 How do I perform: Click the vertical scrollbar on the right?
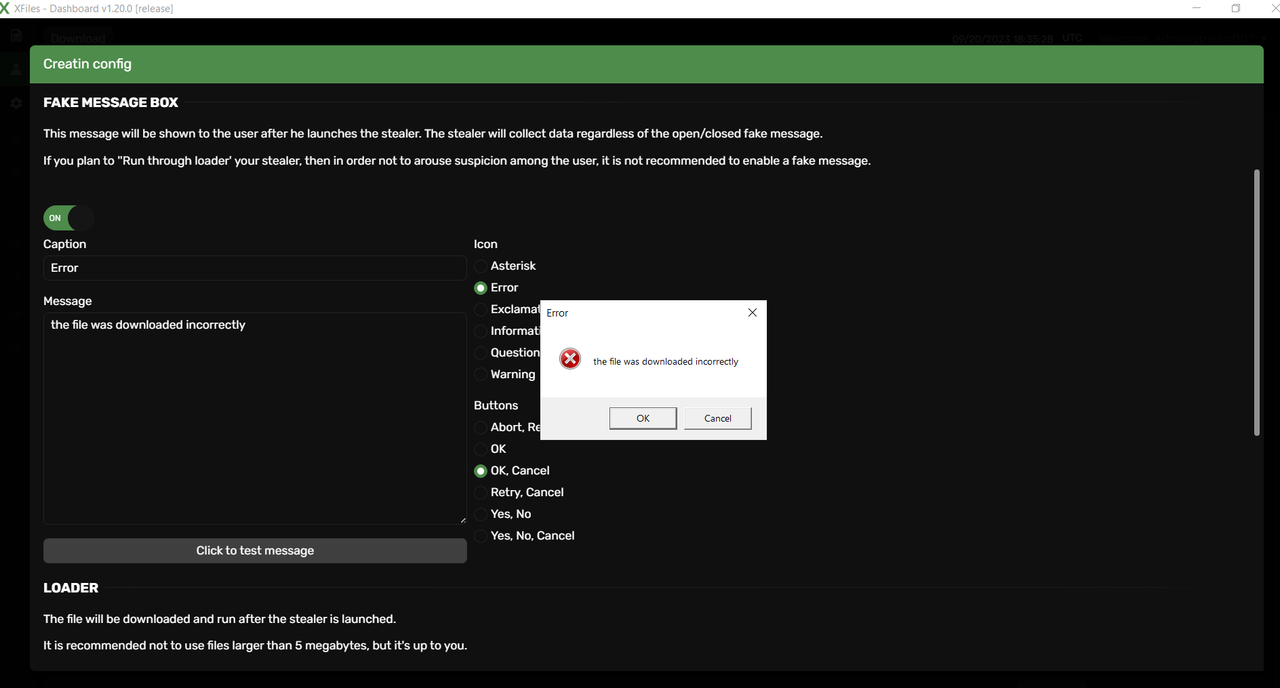click(1257, 302)
